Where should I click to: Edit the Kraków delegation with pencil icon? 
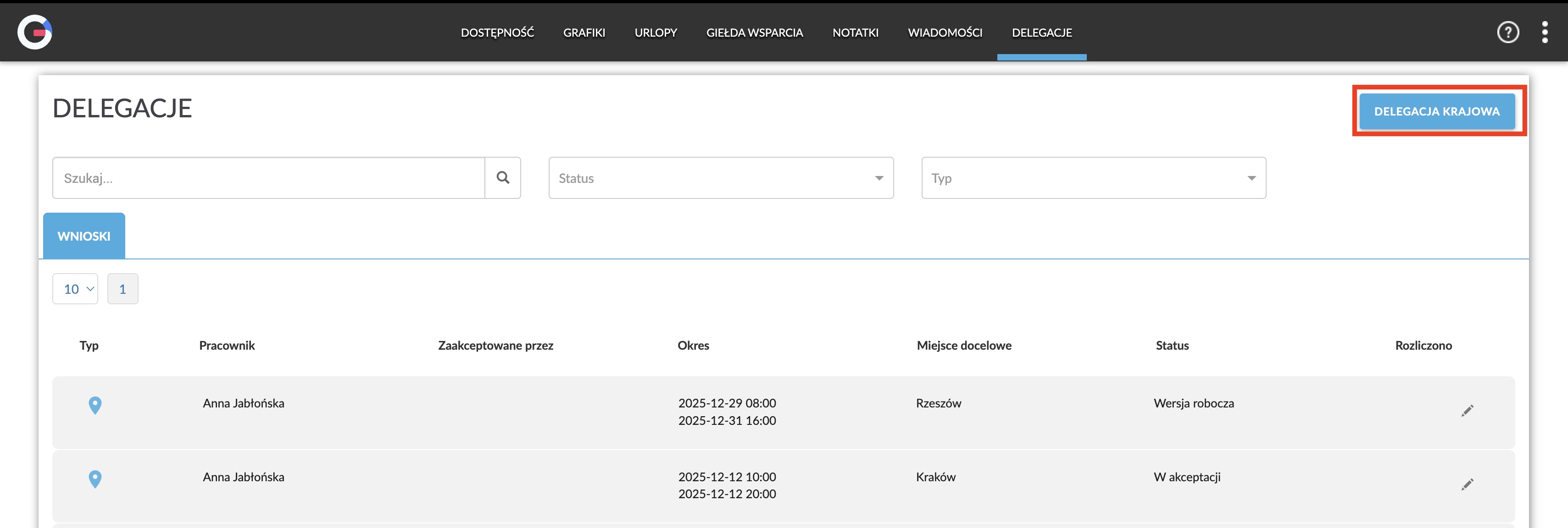pos(1467,485)
